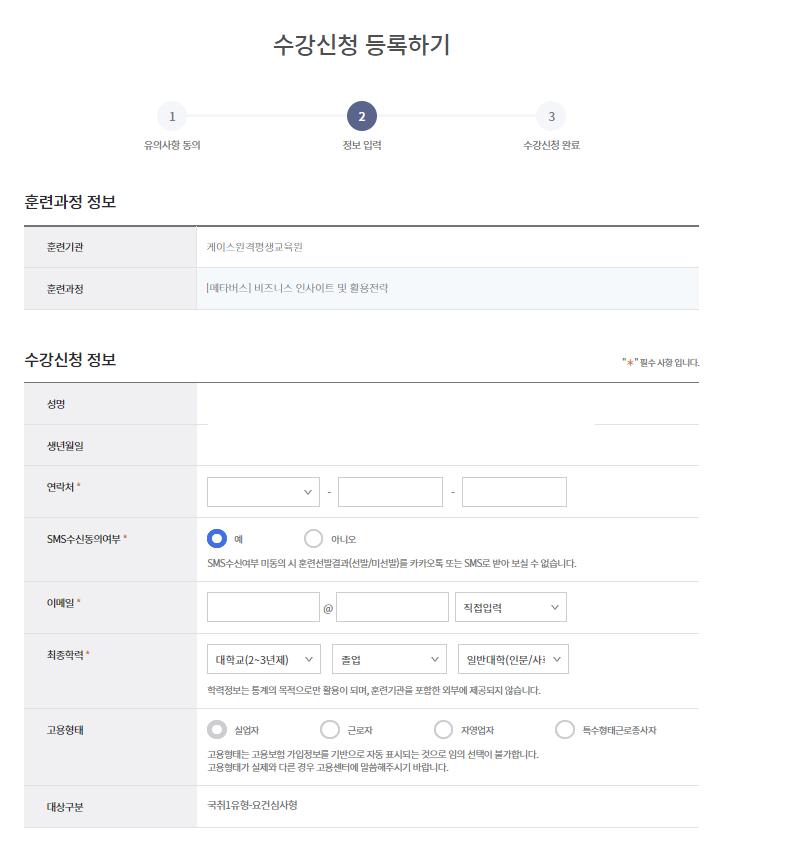The height and width of the screenshot is (861, 785).
Task: Click the 성명 row label
Action: (x=56, y=404)
